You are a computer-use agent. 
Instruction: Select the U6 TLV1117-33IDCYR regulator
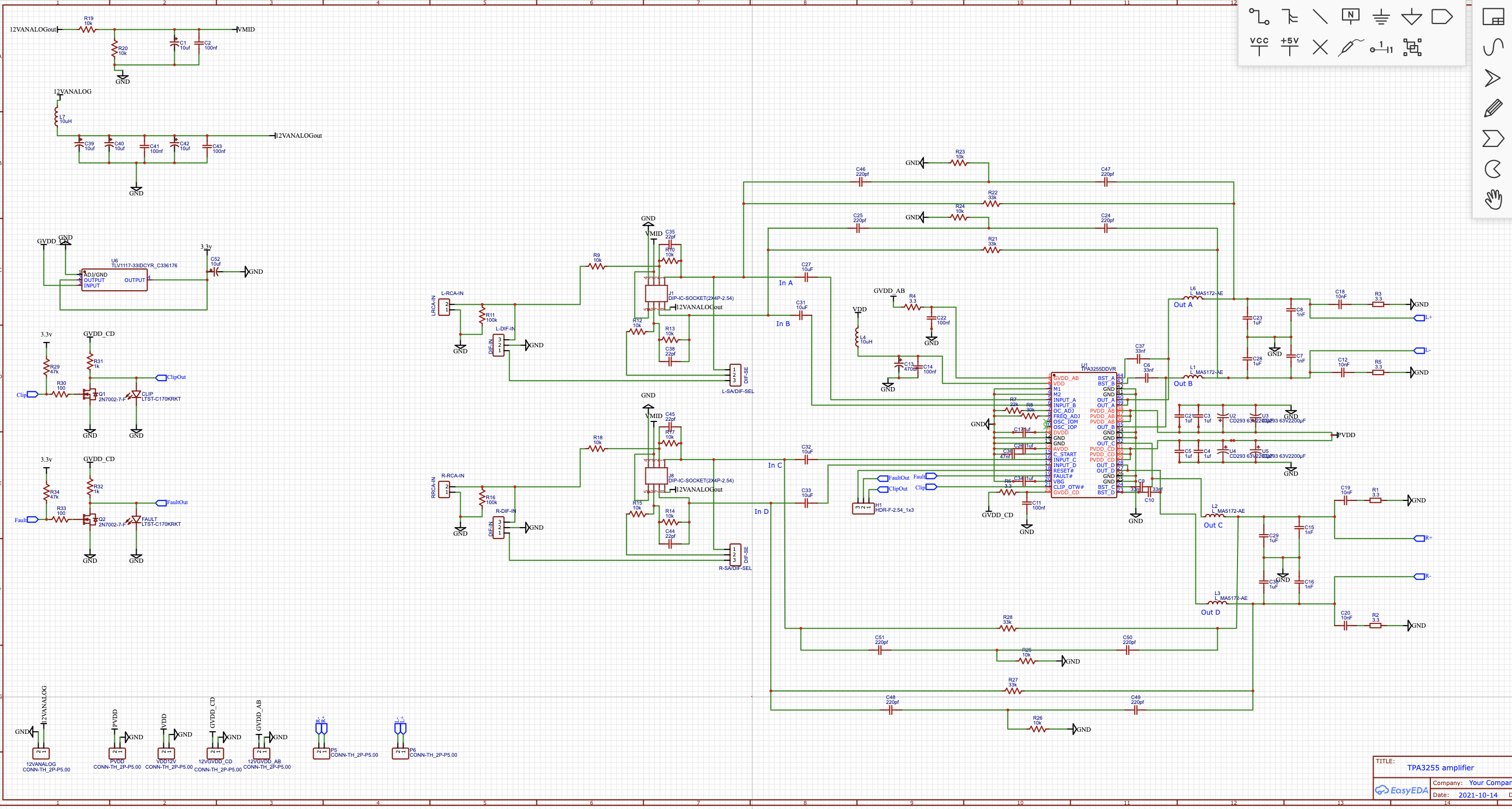[x=114, y=280]
